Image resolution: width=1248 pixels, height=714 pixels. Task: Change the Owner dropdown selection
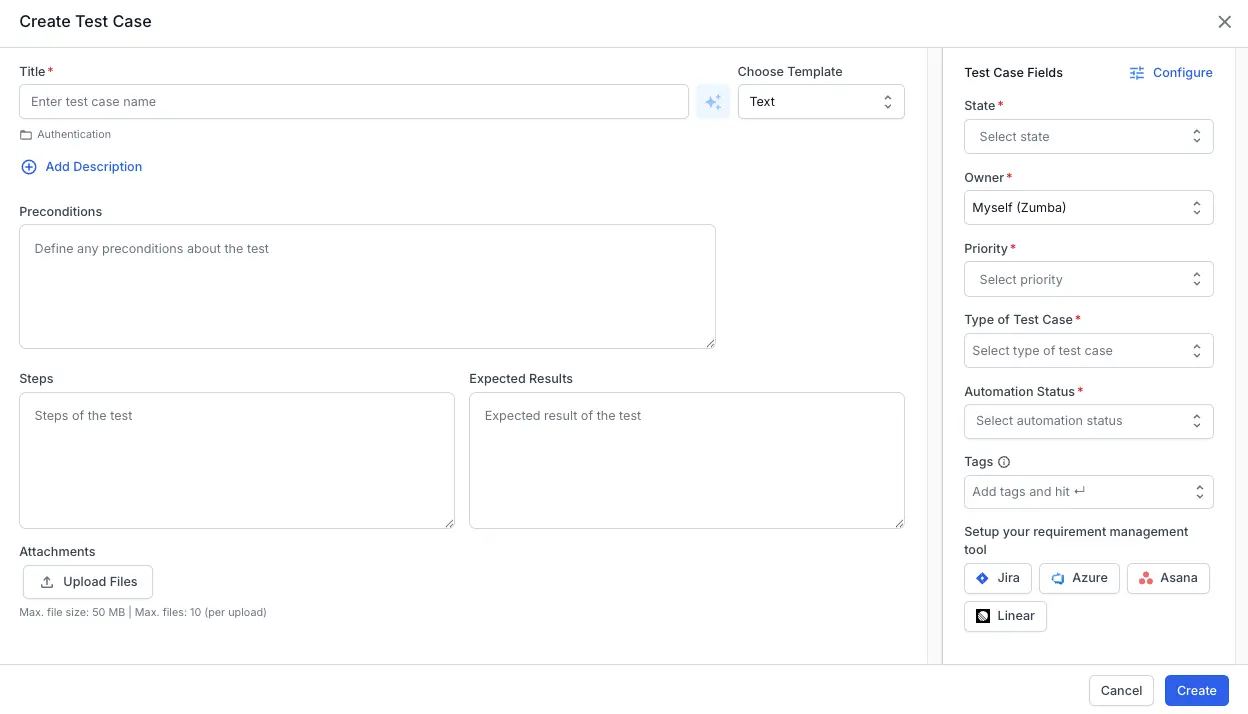coord(1088,208)
